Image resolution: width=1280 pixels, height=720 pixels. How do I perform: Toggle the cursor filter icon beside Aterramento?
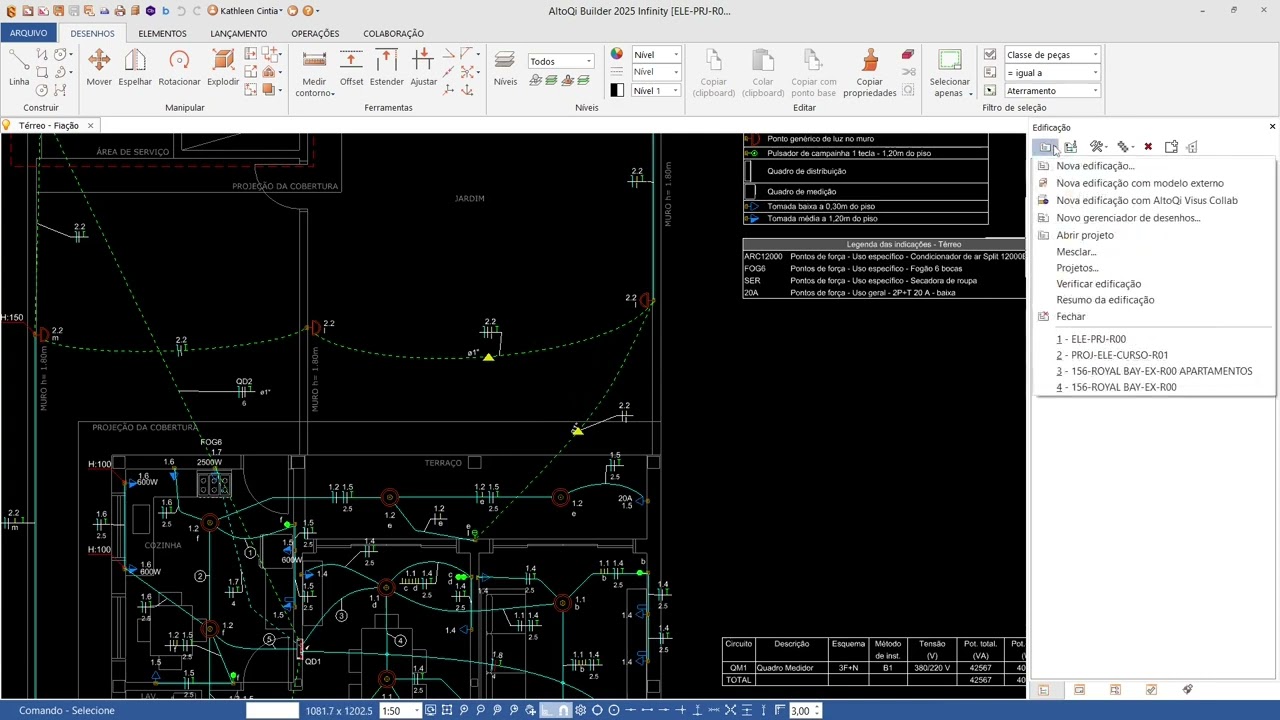990,90
